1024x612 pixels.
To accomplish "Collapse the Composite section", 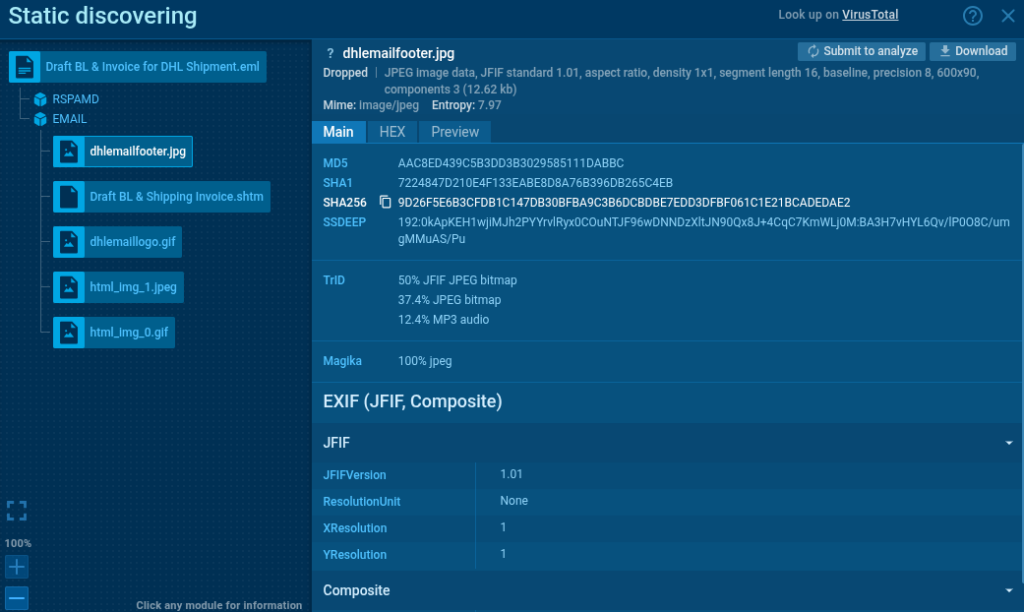I will click(x=1010, y=590).
